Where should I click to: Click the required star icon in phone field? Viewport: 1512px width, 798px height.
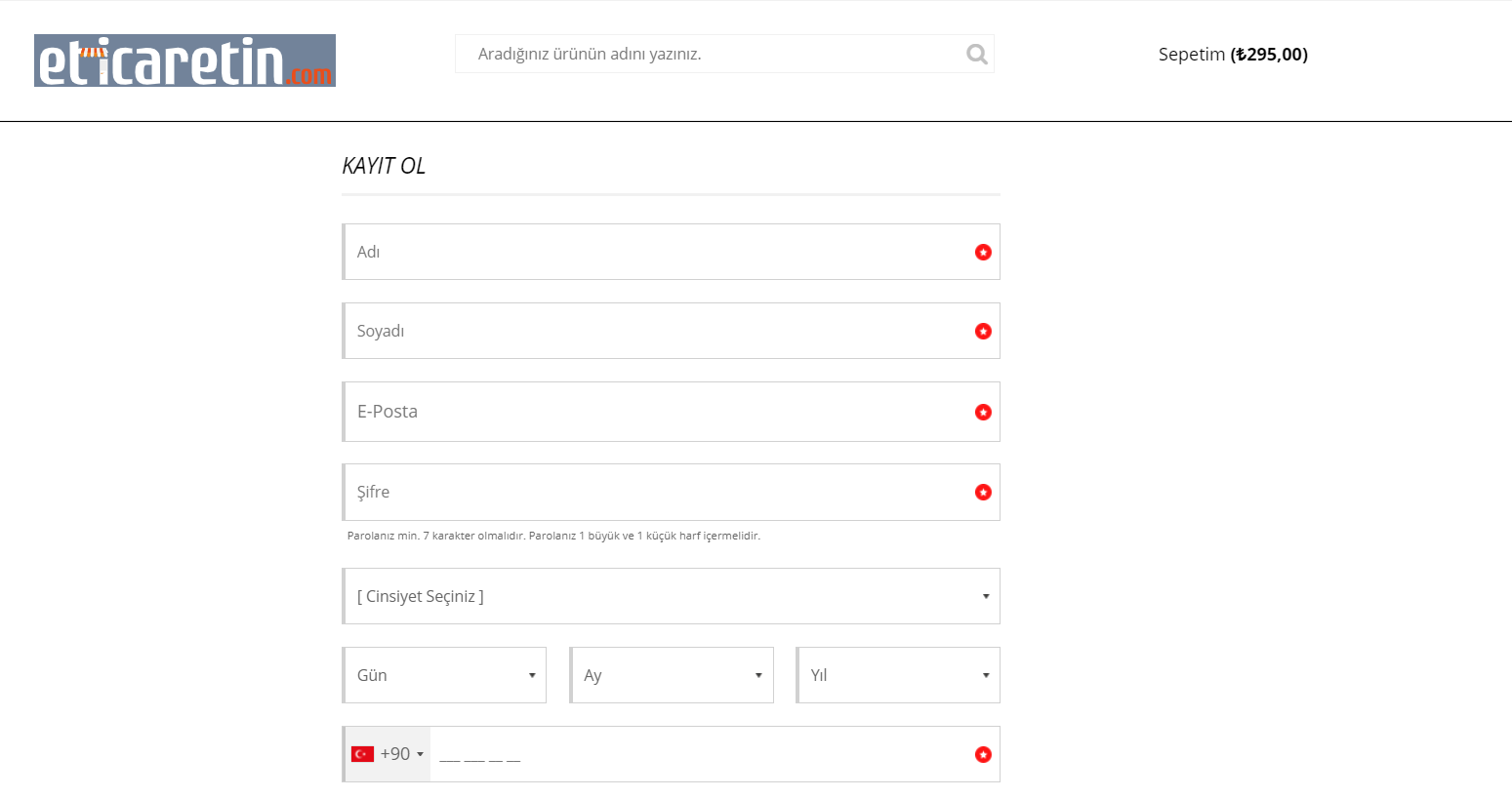(x=983, y=754)
